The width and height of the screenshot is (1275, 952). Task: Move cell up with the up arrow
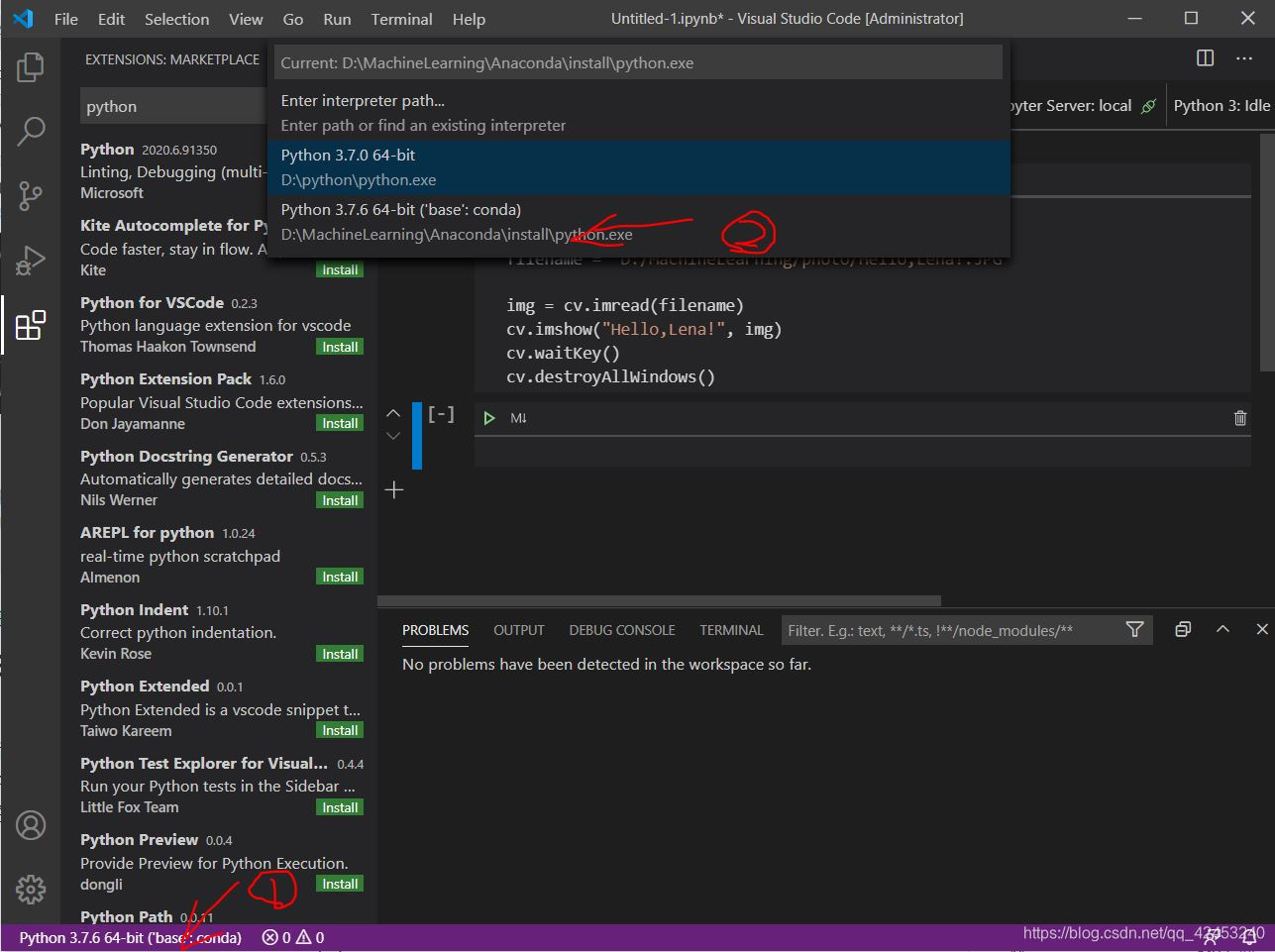pyautogui.click(x=393, y=413)
